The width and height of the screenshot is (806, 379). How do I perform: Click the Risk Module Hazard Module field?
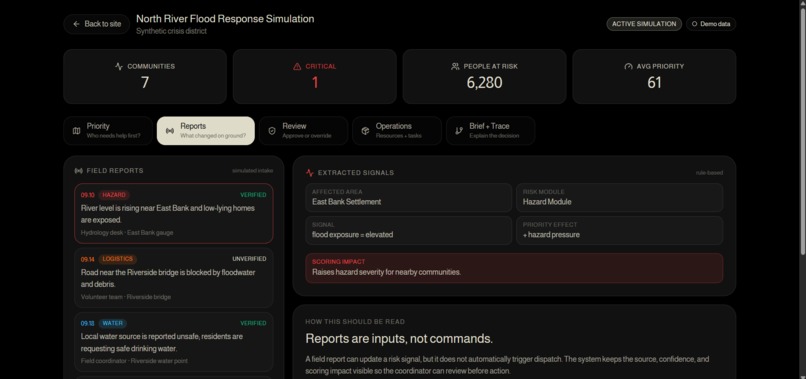pos(619,197)
